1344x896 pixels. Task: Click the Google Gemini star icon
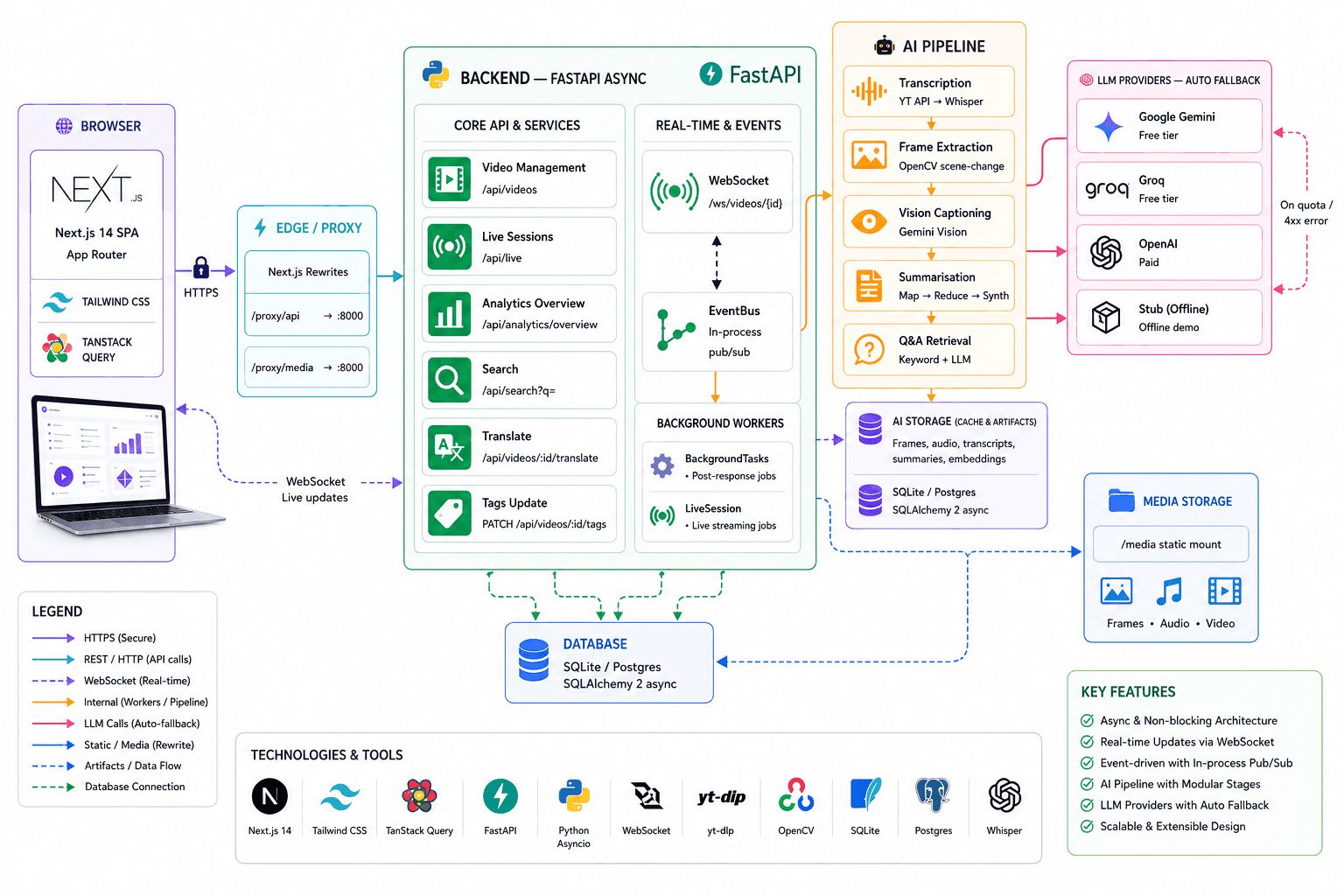coord(1108,127)
